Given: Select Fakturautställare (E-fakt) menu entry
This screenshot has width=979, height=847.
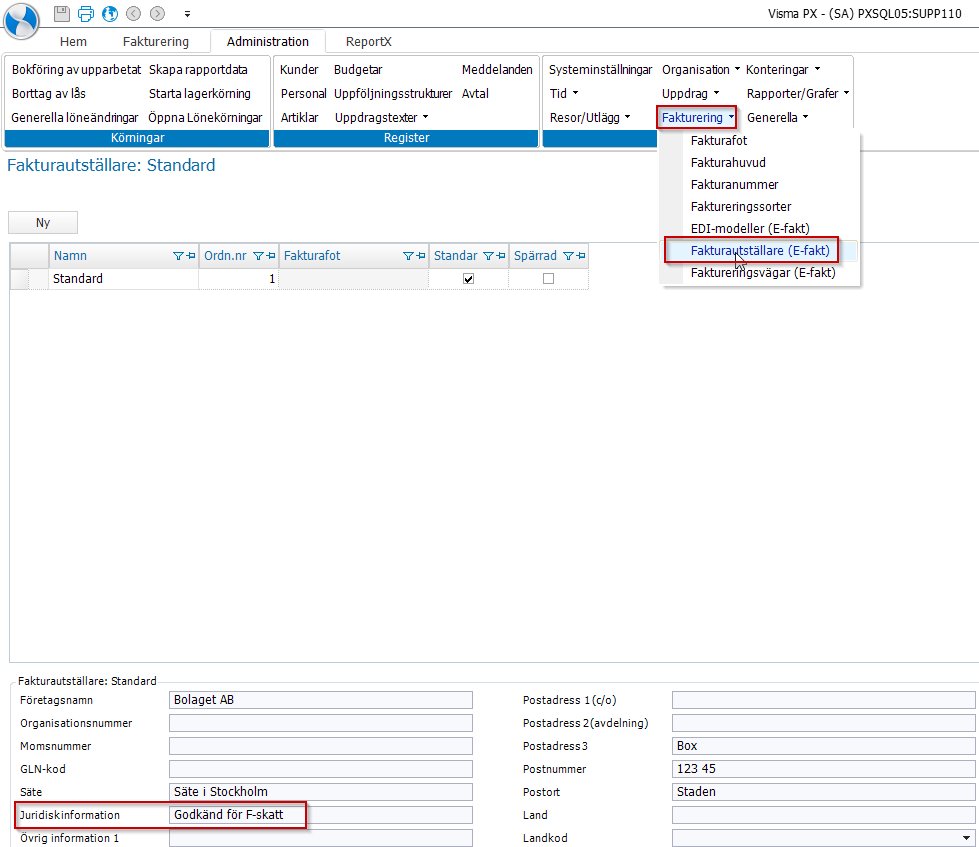Looking at the screenshot, I should 760,250.
